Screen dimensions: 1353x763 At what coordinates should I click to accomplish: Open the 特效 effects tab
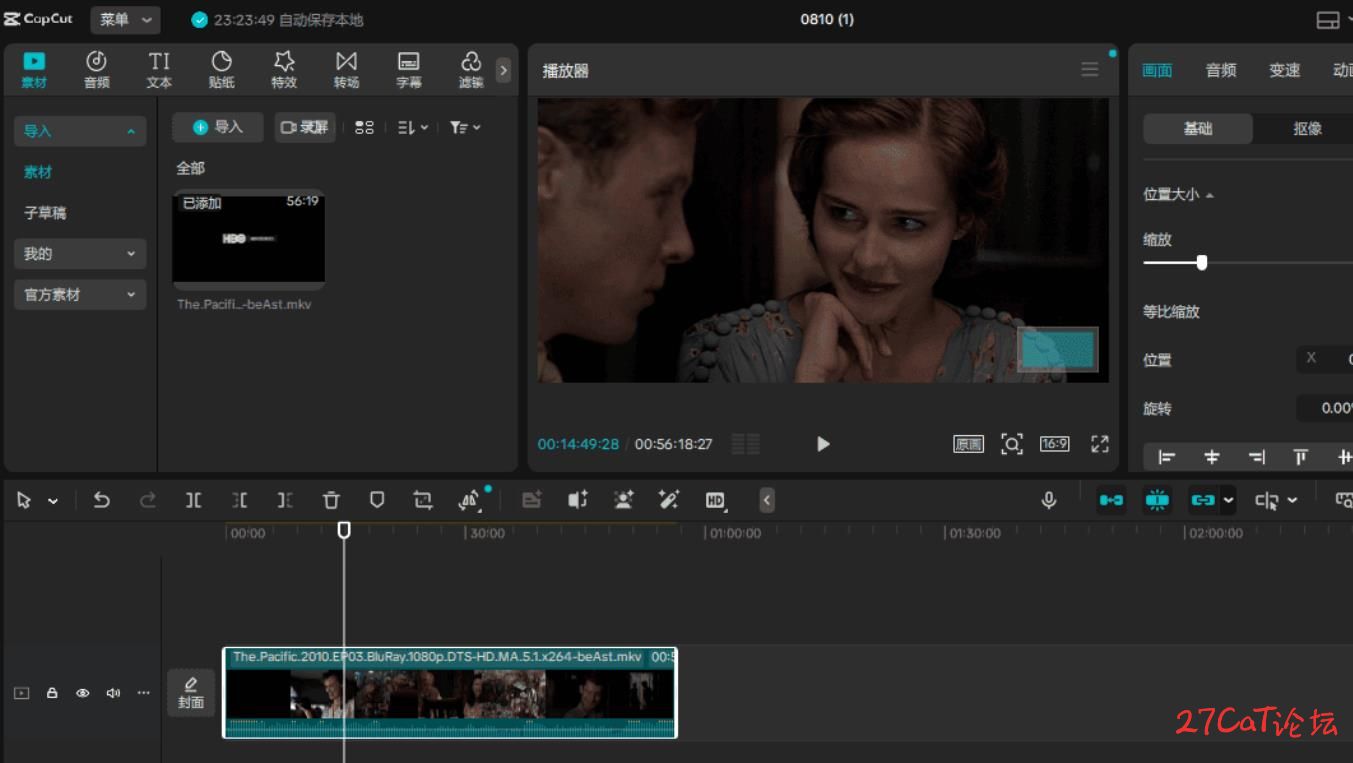point(284,70)
